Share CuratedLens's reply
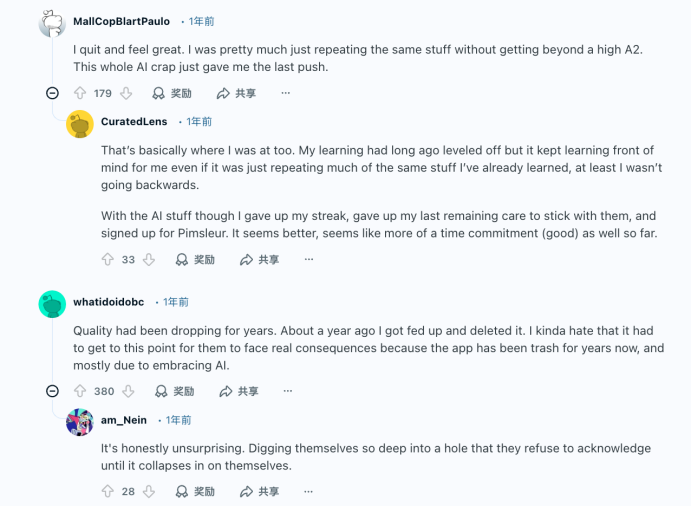This screenshot has width=692, height=507. point(259,259)
